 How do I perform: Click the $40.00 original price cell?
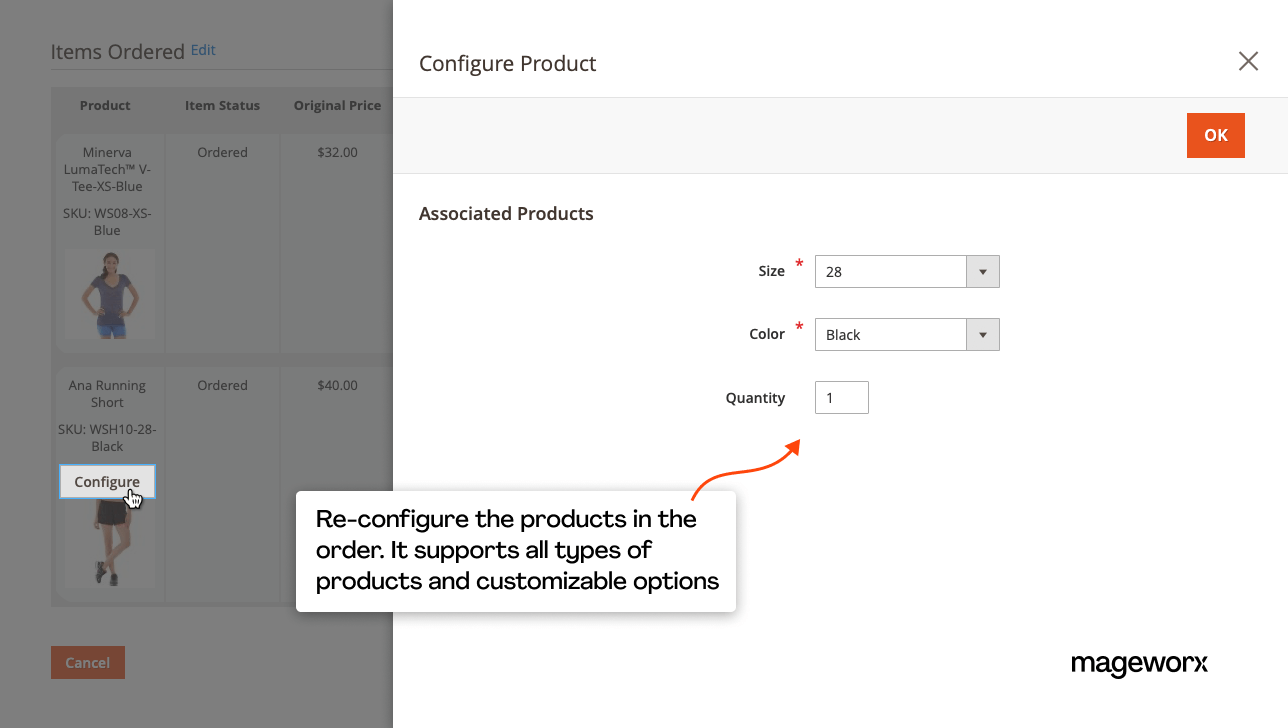[337, 385]
